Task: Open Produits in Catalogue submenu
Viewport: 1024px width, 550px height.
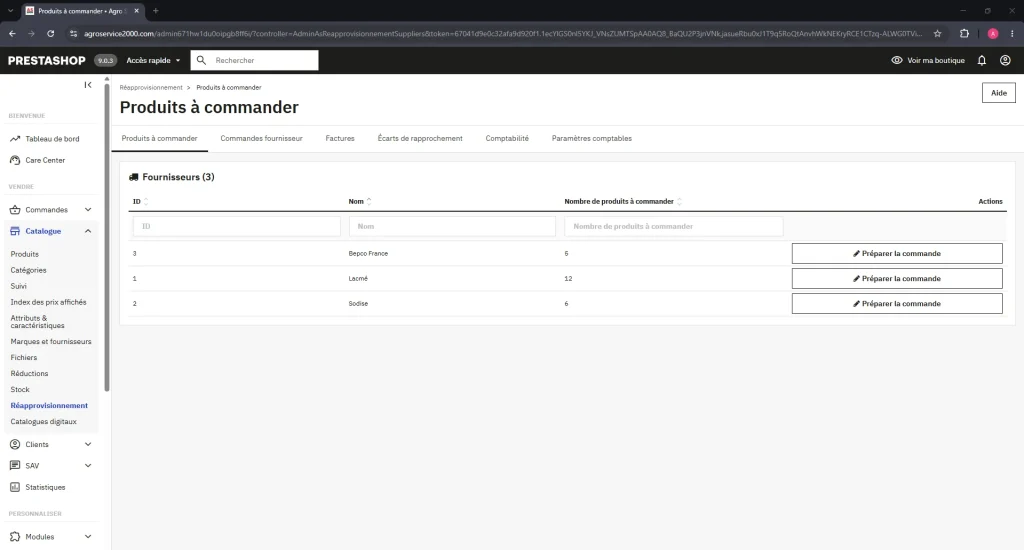Action: [24, 254]
